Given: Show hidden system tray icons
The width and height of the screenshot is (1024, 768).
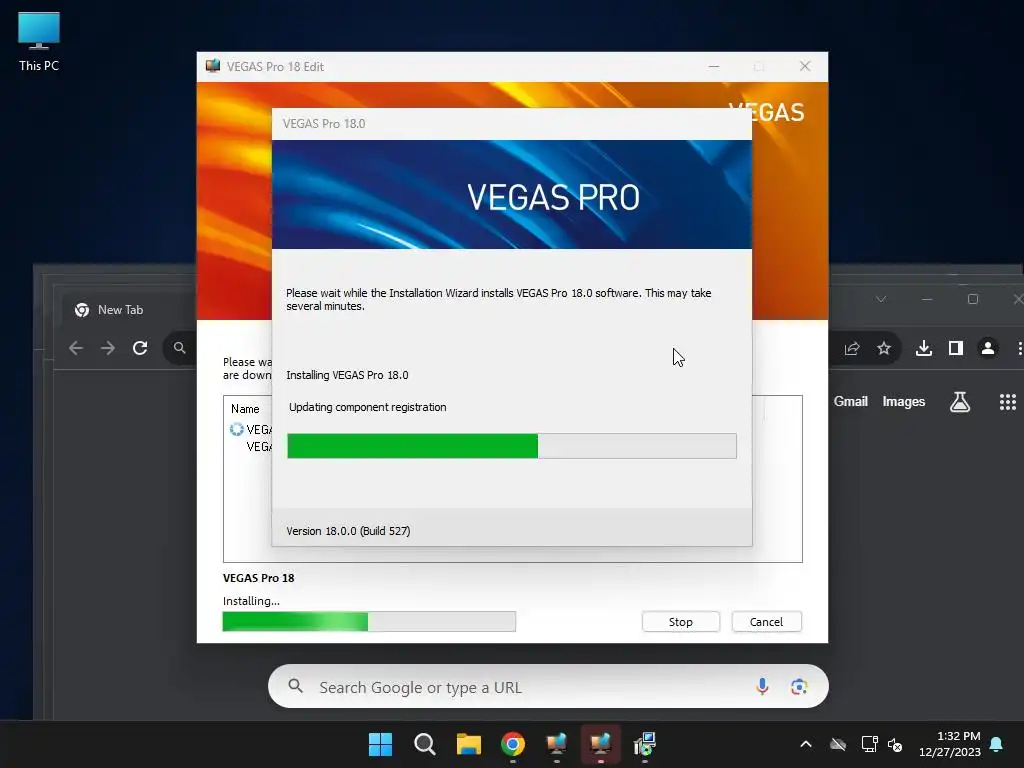Looking at the screenshot, I should coord(806,744).
